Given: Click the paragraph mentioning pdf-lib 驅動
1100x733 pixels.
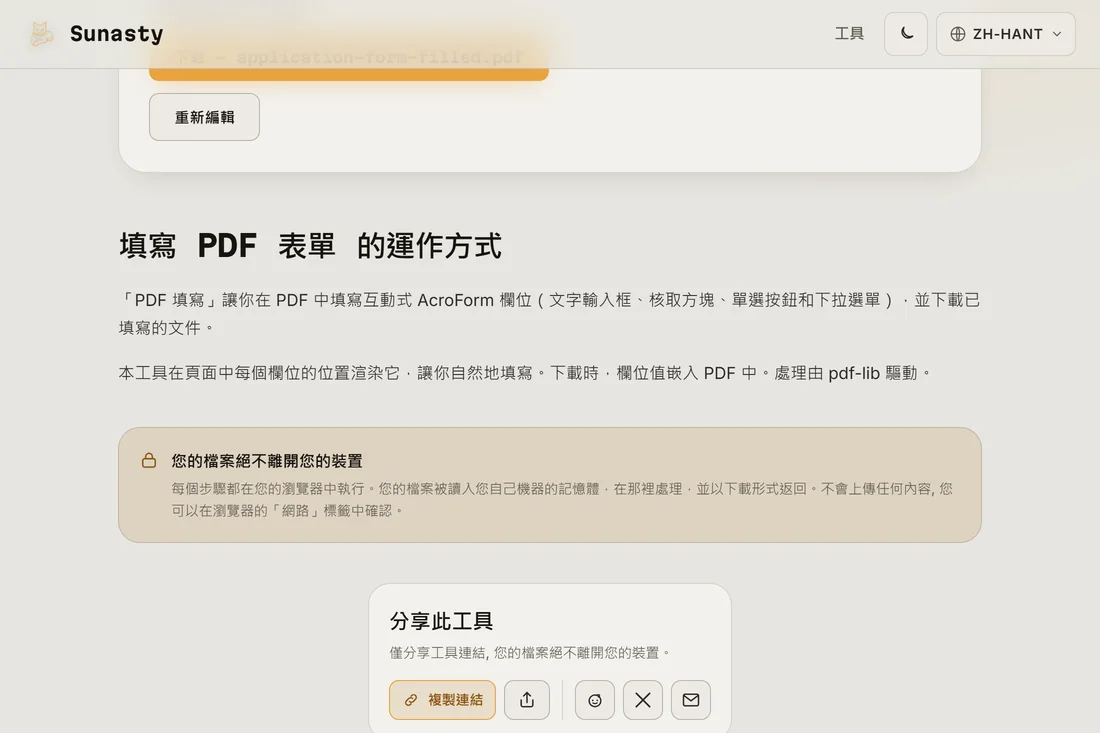Looking at the screenshot, I should tap(525, 373).
